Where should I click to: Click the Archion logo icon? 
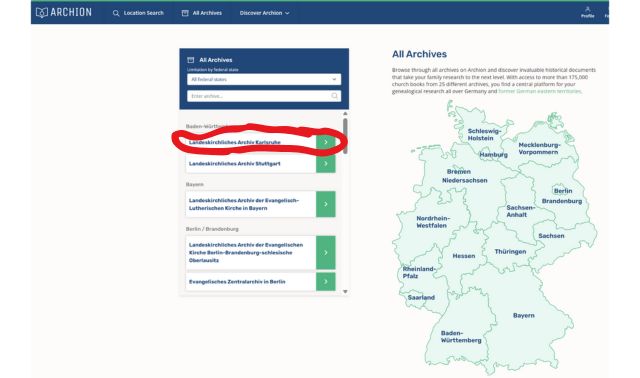pos(42,13)
